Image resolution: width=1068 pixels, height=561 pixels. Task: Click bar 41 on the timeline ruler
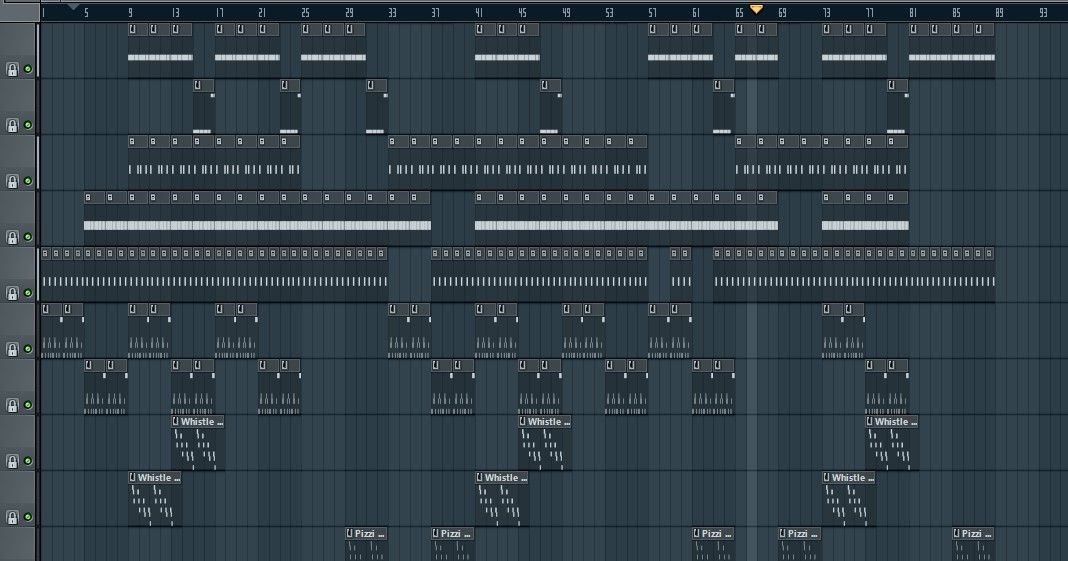(x=479, y=13)
